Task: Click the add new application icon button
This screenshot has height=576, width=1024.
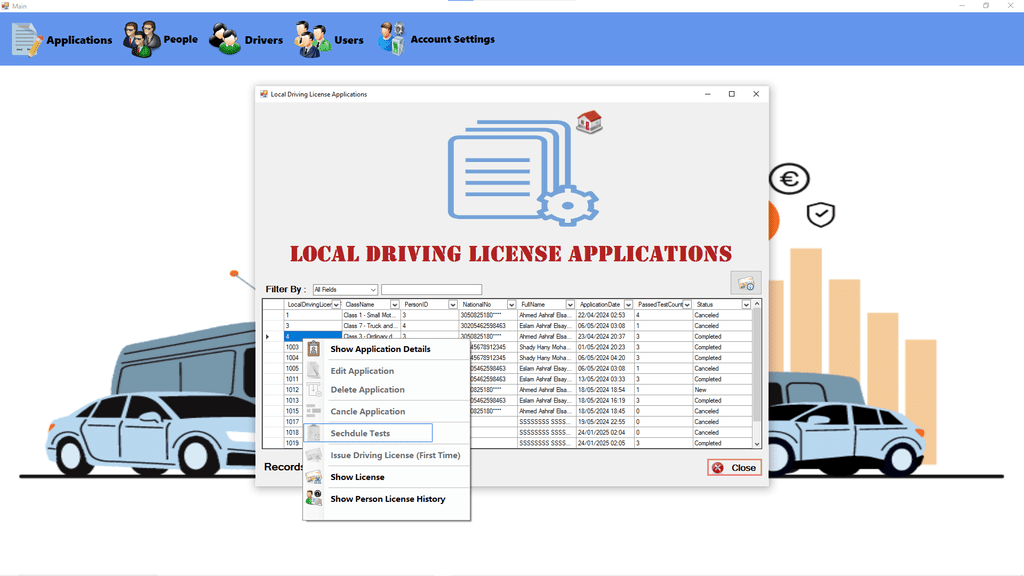Action: (745, 283)
